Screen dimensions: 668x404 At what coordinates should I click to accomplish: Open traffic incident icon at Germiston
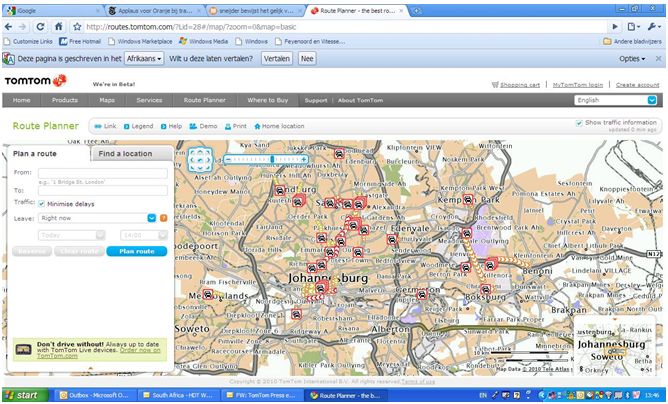pos(422,294)
